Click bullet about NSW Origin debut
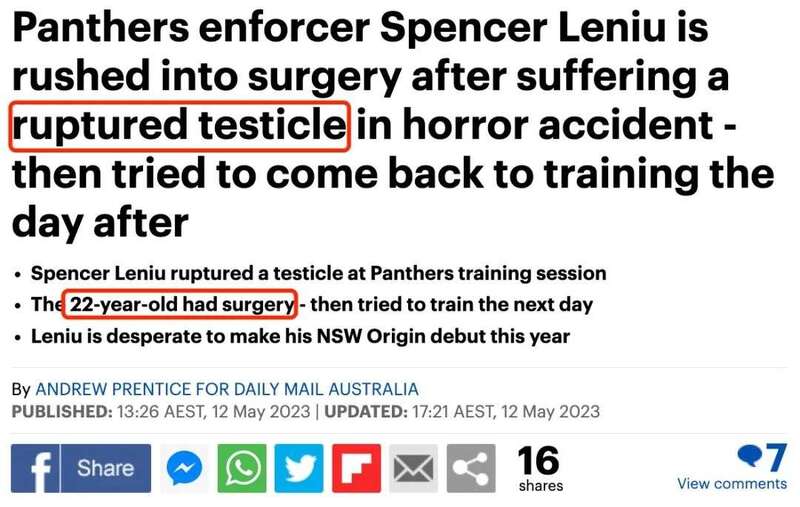This screenshot has height=507, width=800. tap(301, 337)
